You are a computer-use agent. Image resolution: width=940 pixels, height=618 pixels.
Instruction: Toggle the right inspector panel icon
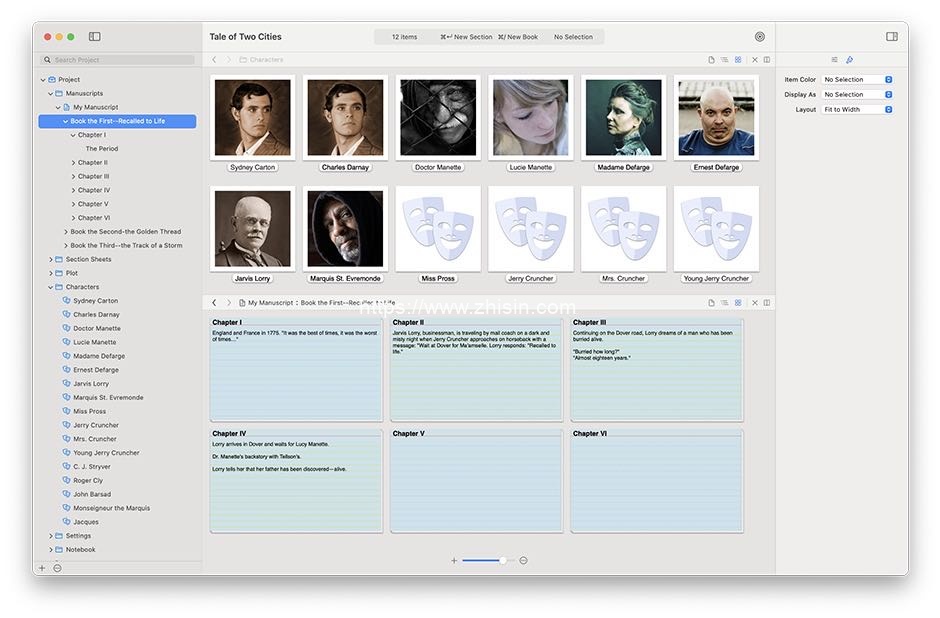891,37
